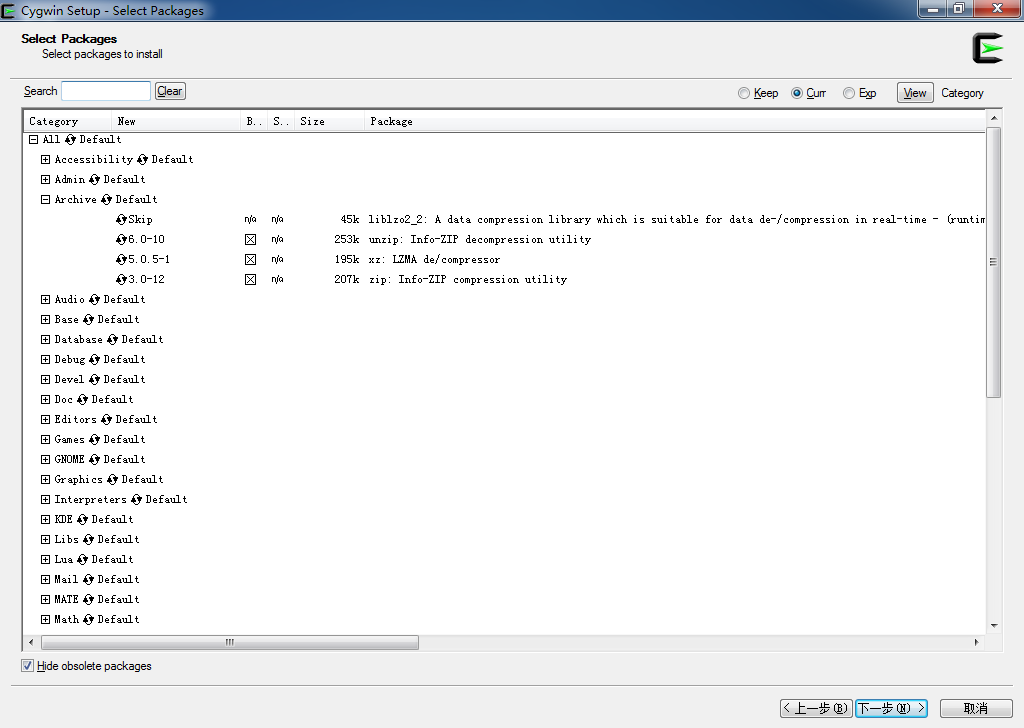Image resolution: width=1024 pixels, height=728 pixels.
Task: Click the cycle icon for Graphics category
Action: click(x=112, y=480)
